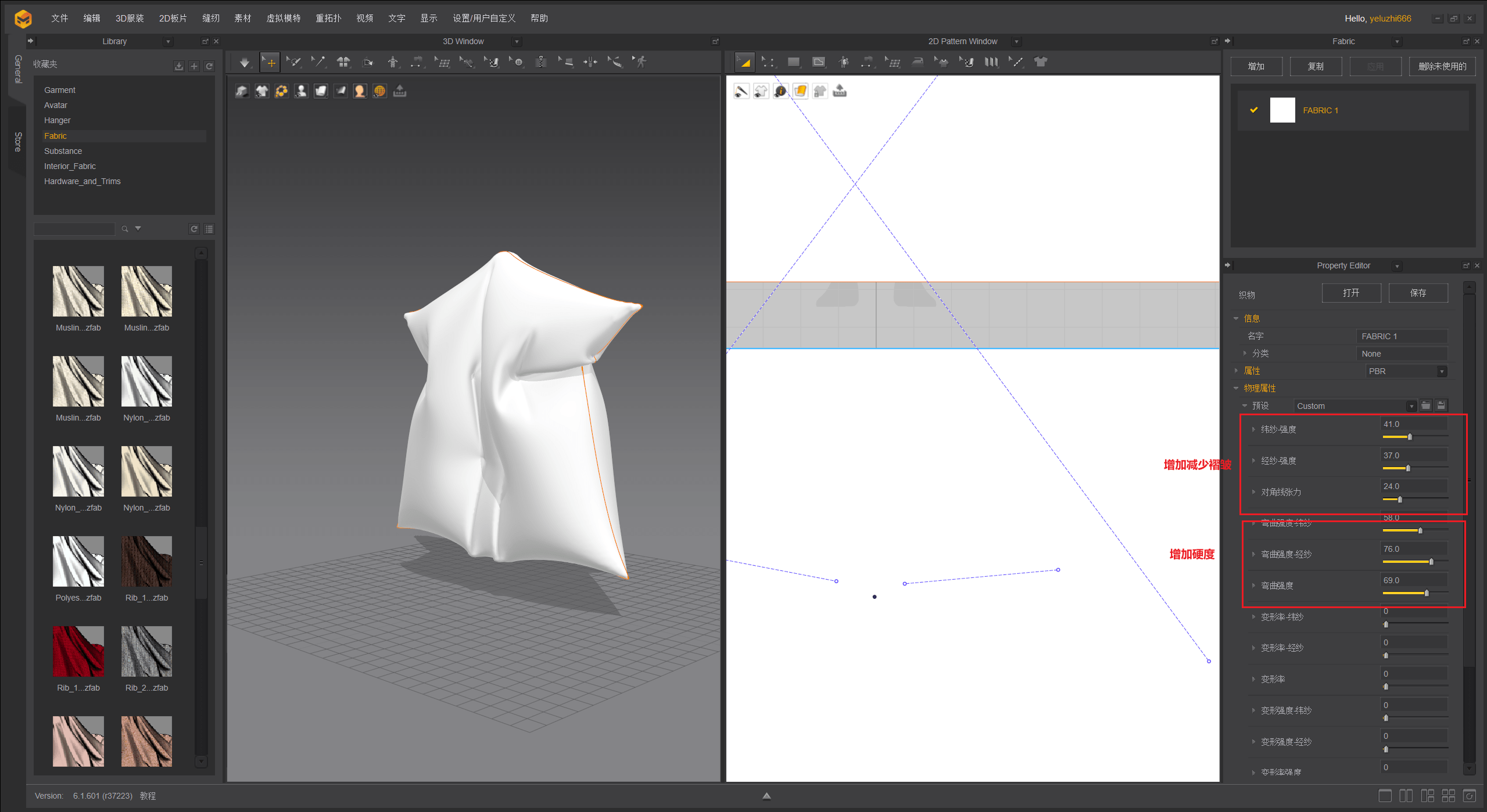The width and height of the screenshot is (1487, 812).
Task: Open the 缝纫 menu
Action: (x=210, y=18)
